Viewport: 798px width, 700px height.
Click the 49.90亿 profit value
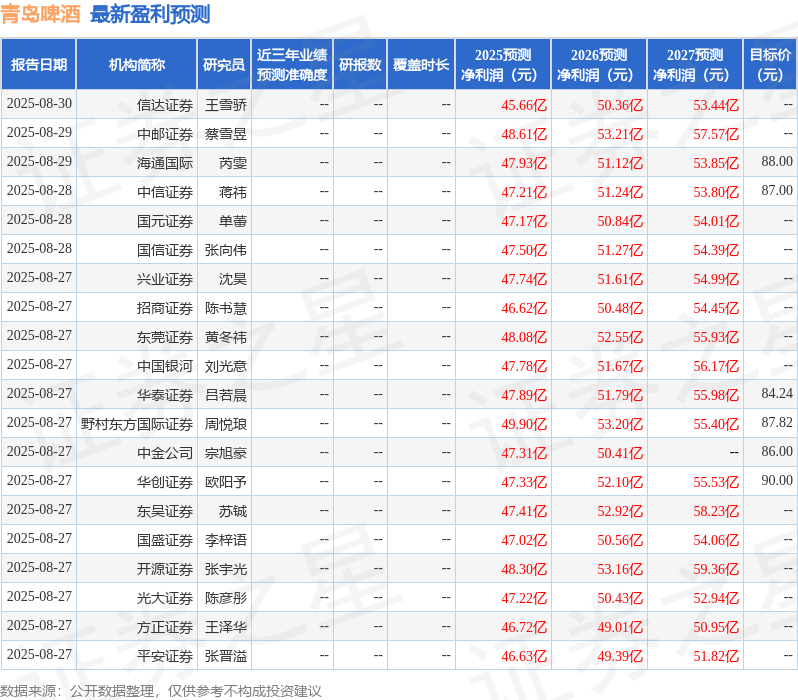pos(524,425)
